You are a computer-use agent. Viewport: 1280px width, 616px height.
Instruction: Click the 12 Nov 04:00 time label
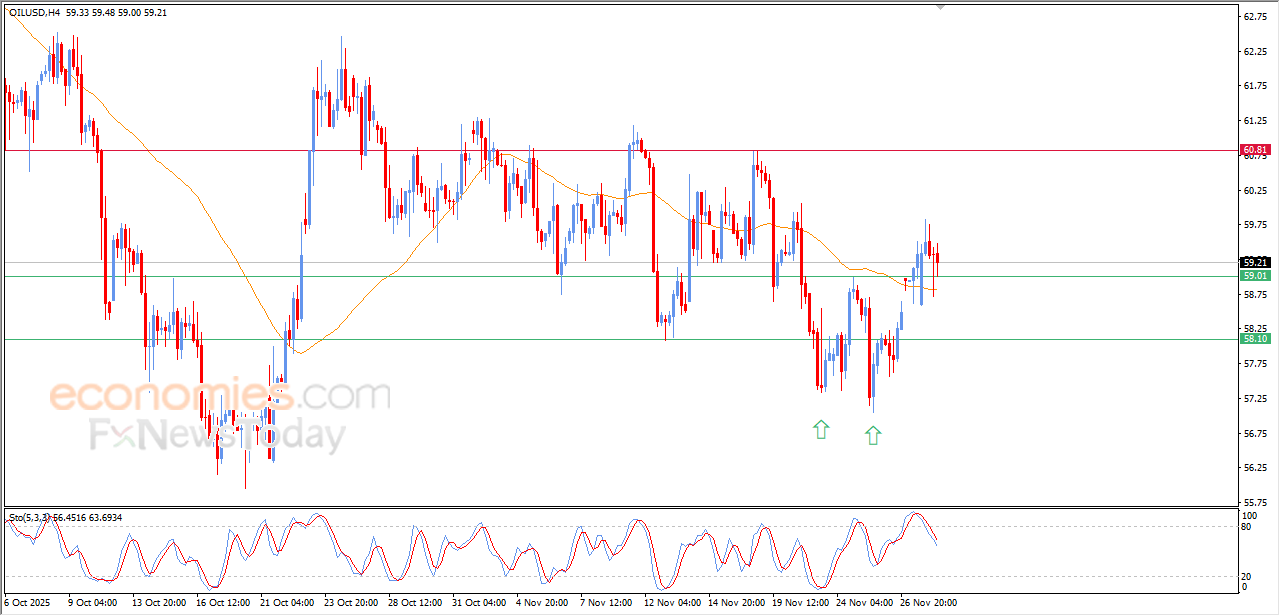(671, 603)
